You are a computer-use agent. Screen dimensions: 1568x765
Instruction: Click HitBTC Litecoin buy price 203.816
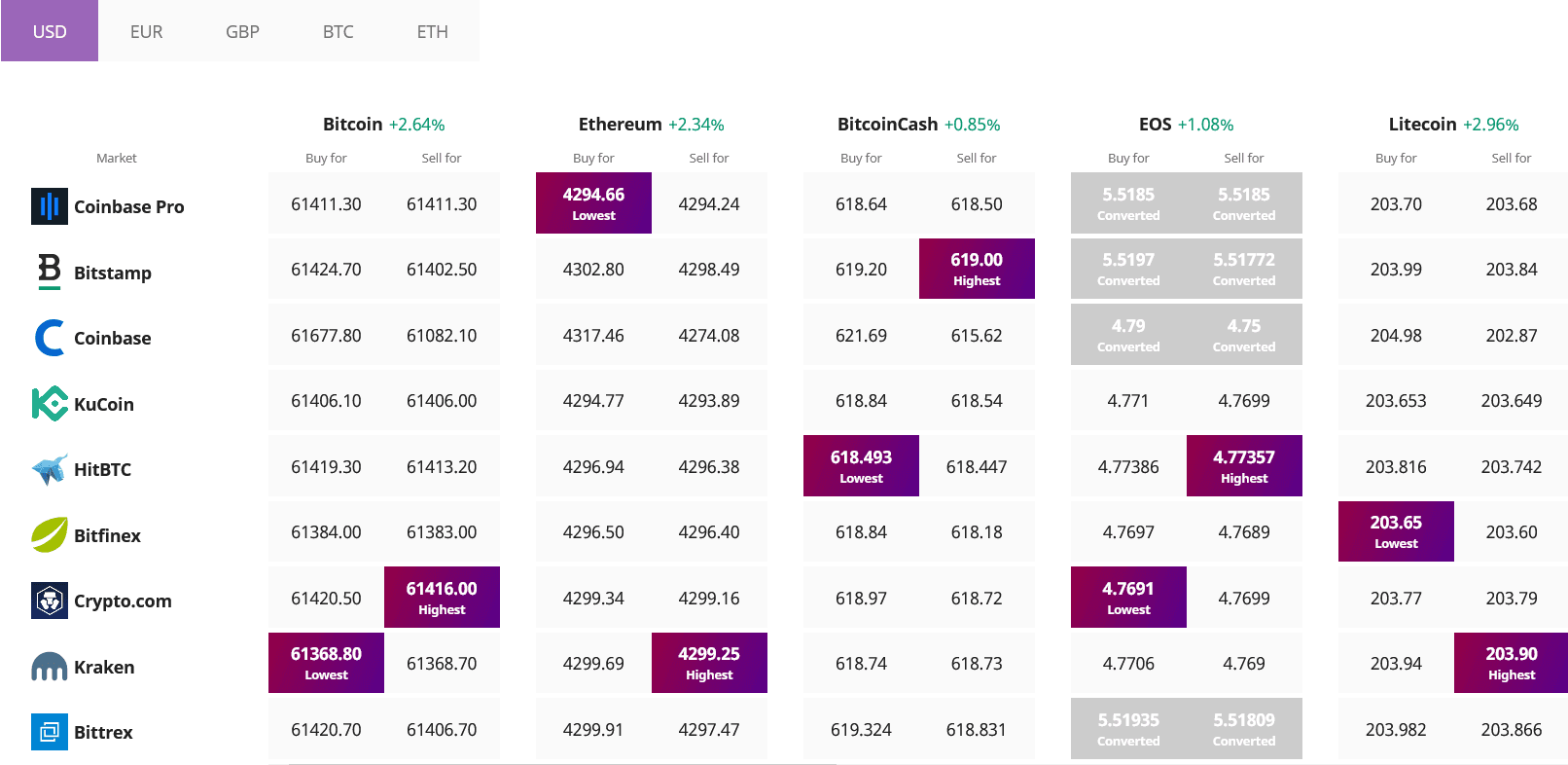[1396, 466]
